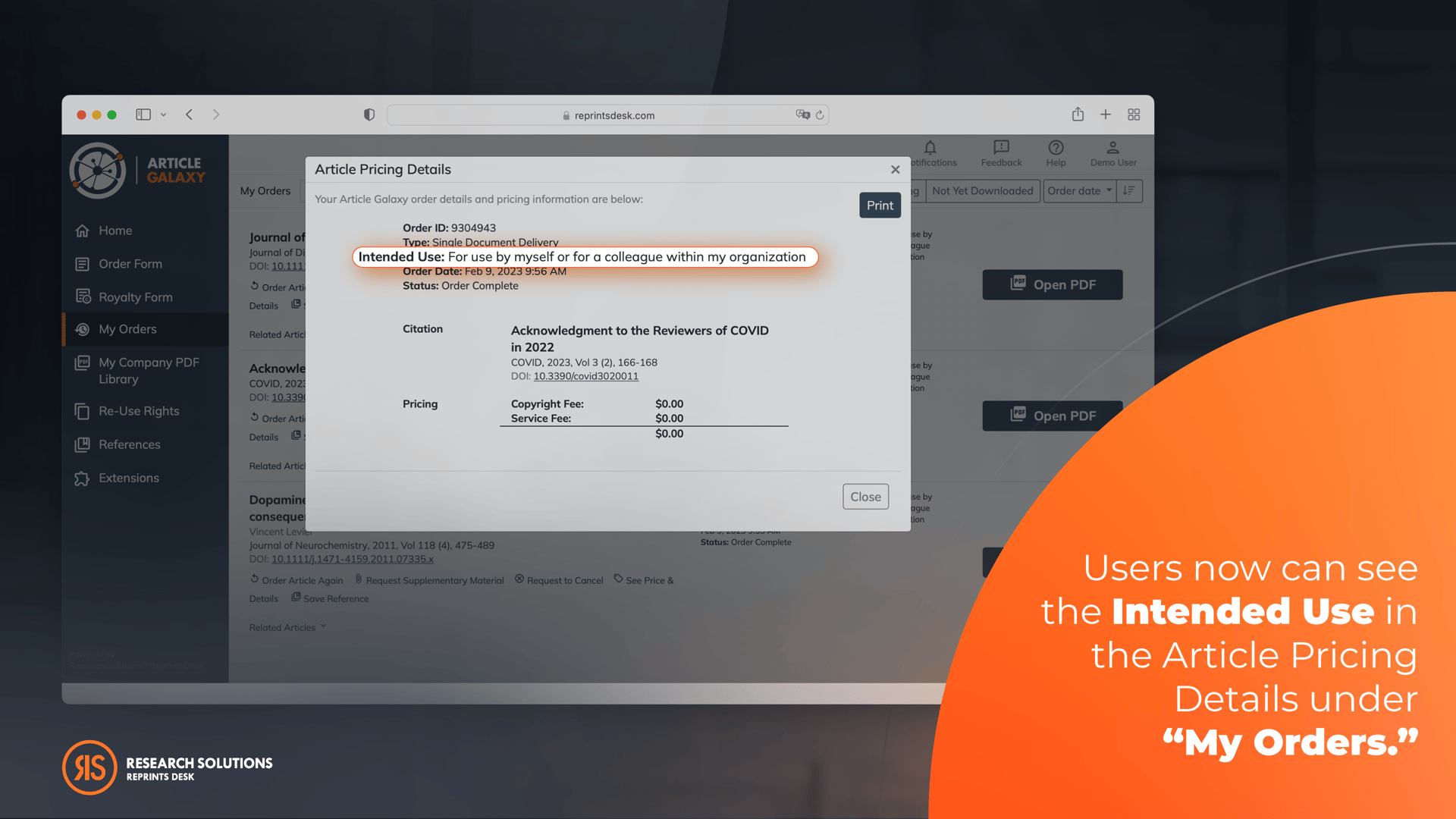Screen dimensions: 1456x819
Task: Click the Notifications icon in header
Action: 929,150
